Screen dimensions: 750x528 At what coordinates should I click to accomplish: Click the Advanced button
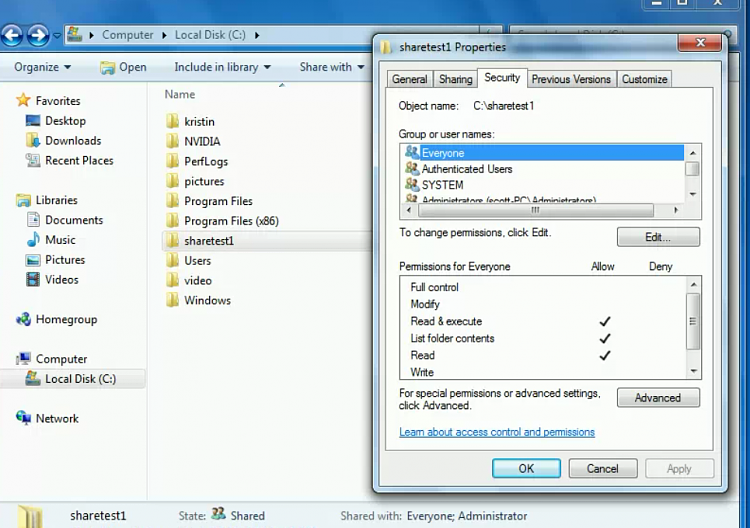click(658, 398)
